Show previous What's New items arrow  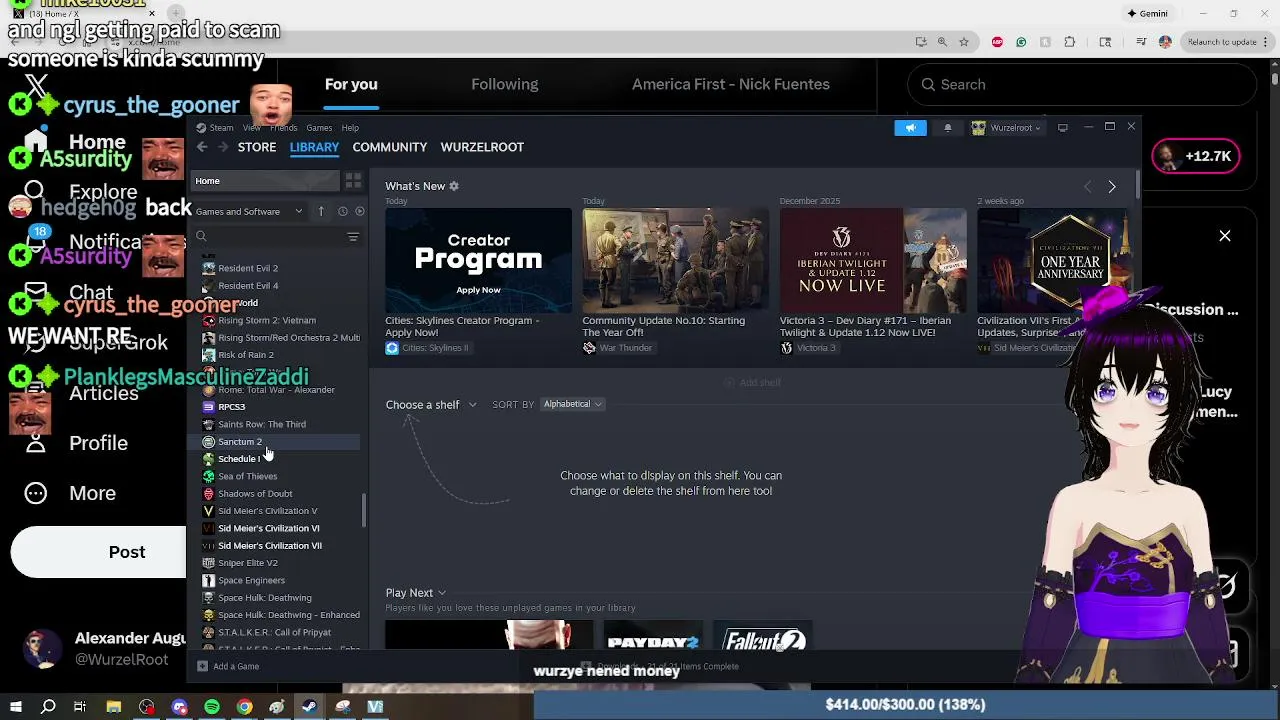[x=1088, y=187]
